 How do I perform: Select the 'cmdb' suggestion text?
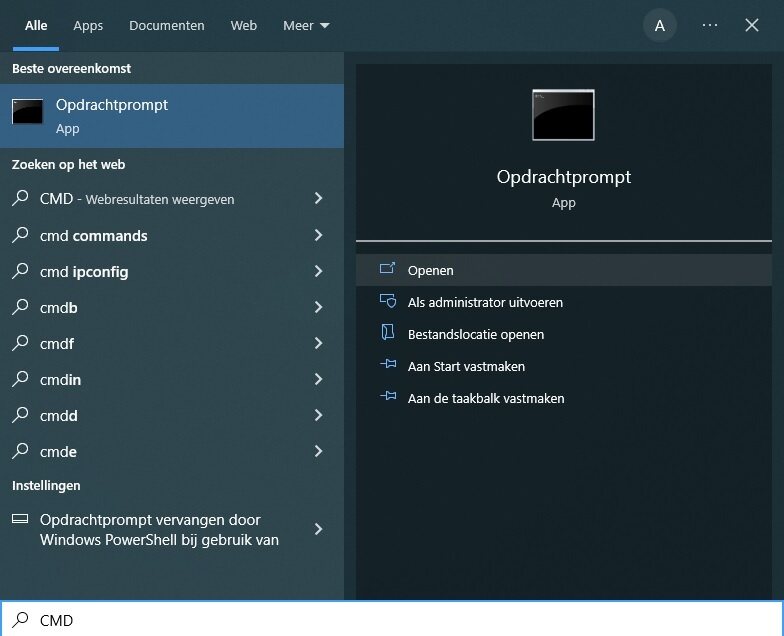pyautogui.click(x=58, y=308)
